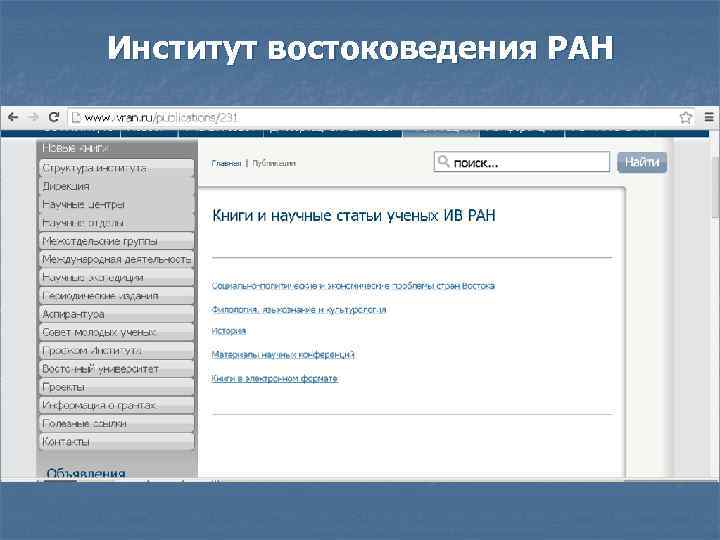Click the Найти search button
This screenshot has height=540, width=720.
(x=642, y=162)
